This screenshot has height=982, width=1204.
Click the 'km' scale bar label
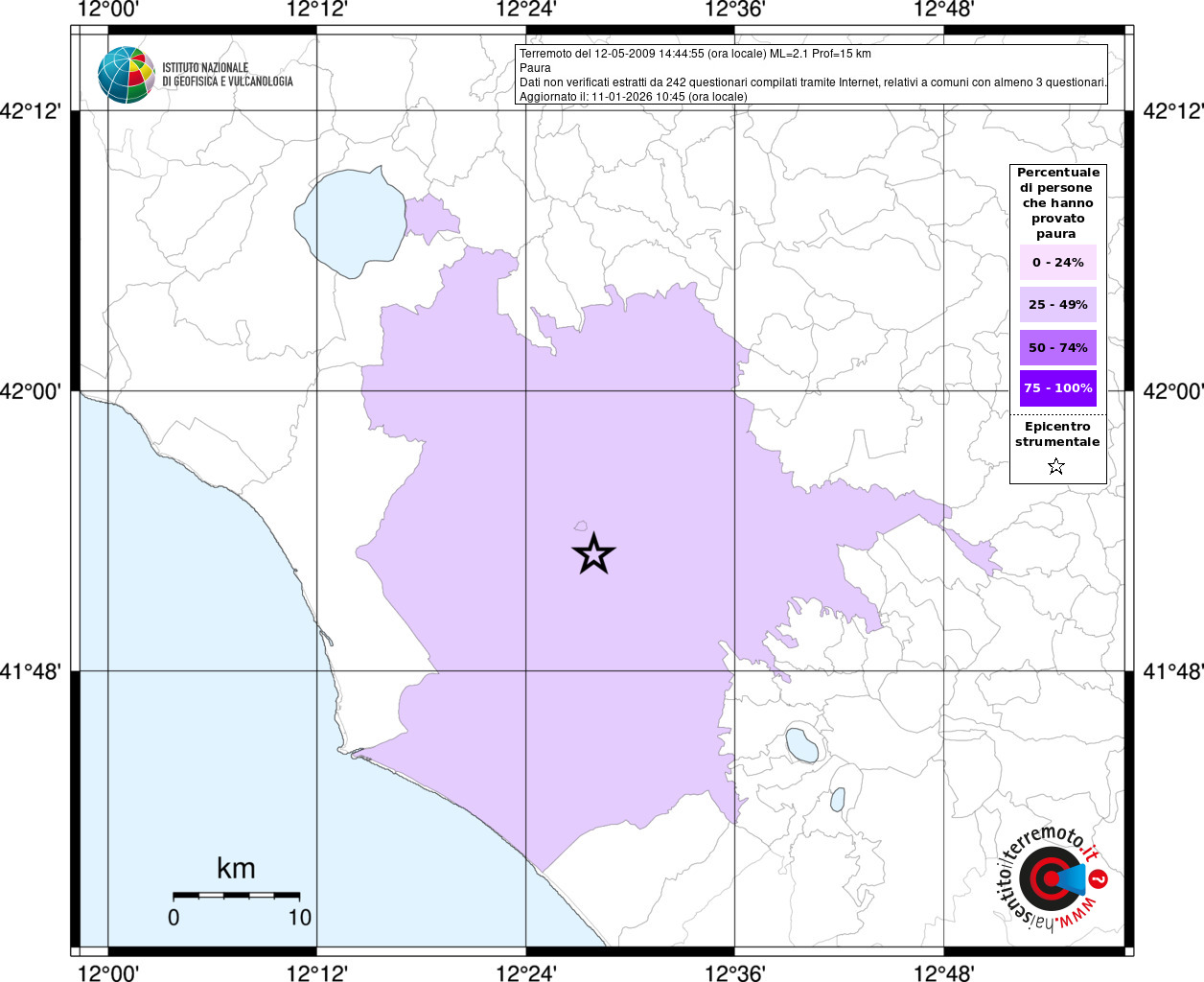[x=236, y=868]
